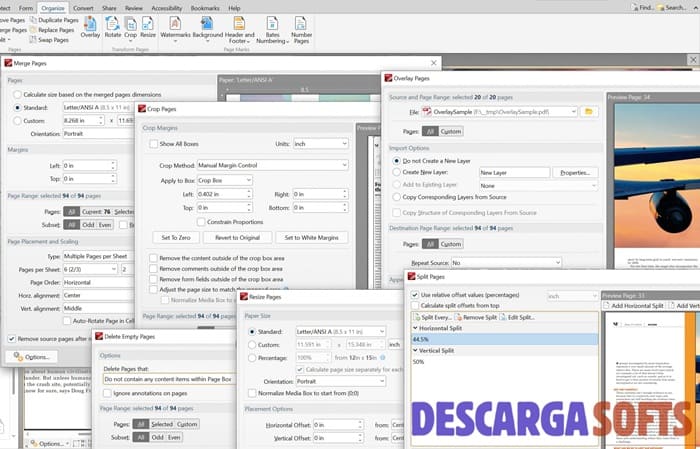Select Create New Layer radio option
Viewport: 700px width, 449px height.
pos(396,172)
